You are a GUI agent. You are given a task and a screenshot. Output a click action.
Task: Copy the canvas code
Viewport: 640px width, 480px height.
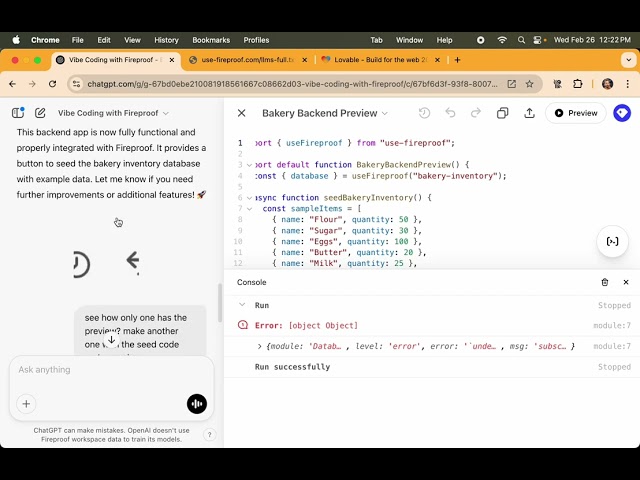point(502,113)
